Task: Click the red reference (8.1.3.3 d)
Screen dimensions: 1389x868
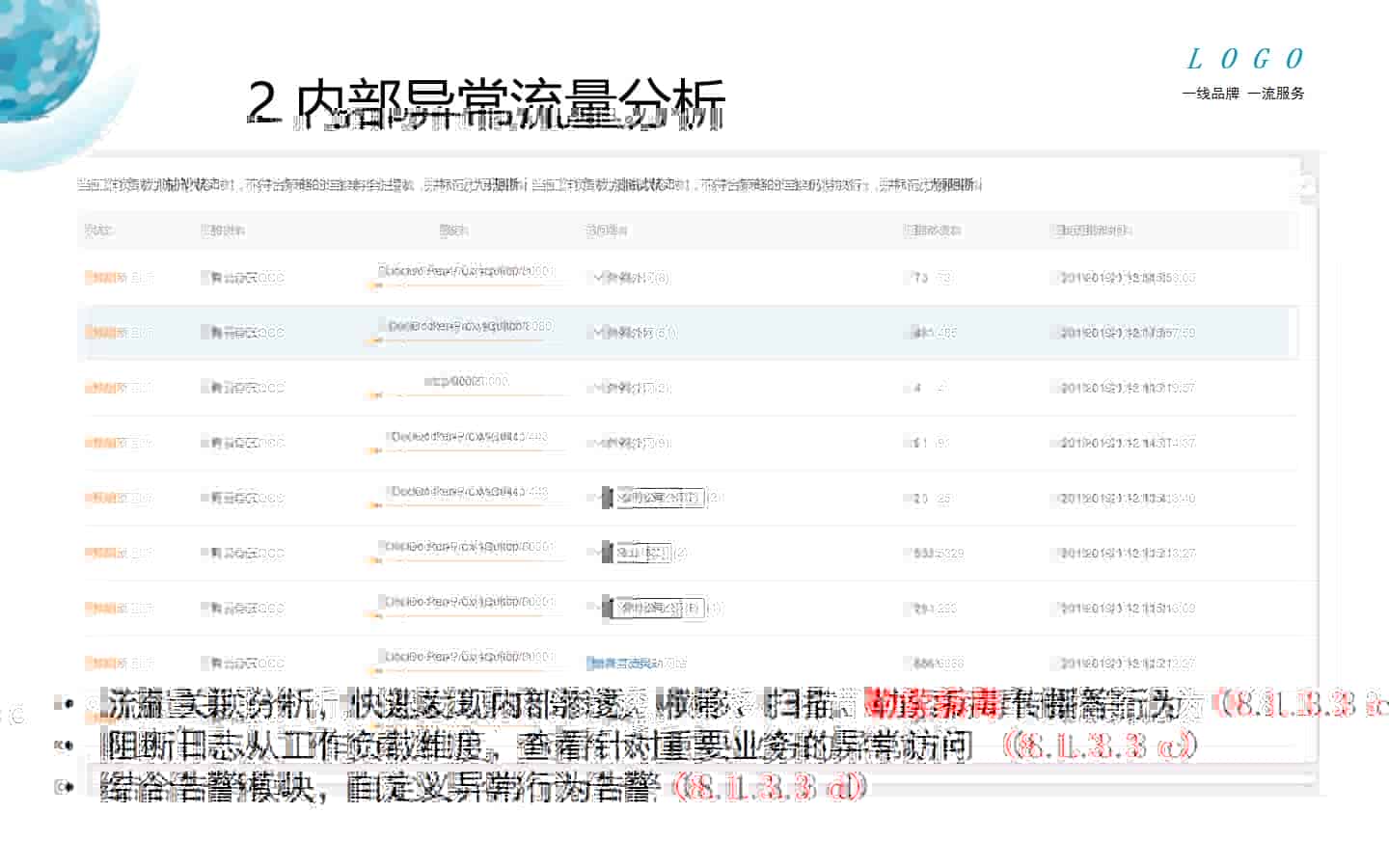Action: tap(770, 787)
